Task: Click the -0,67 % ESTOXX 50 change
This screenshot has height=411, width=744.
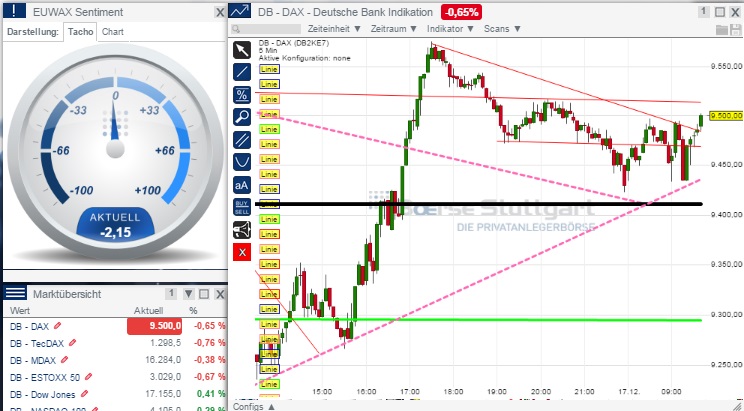Action: pyautogui.click(x=208, y=377)
